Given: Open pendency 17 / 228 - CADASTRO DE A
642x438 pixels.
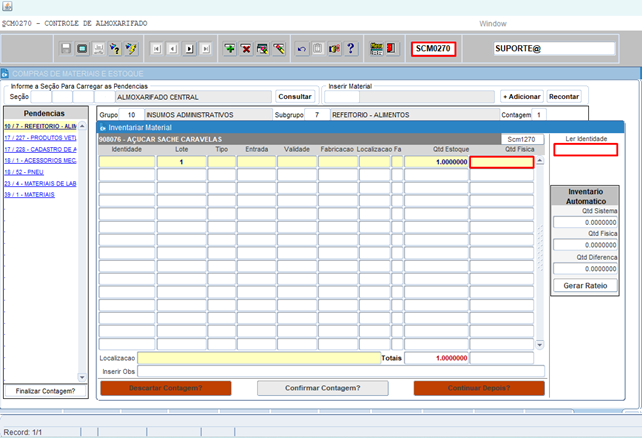Looking at the screenshot, I should (x=41, y=149).
